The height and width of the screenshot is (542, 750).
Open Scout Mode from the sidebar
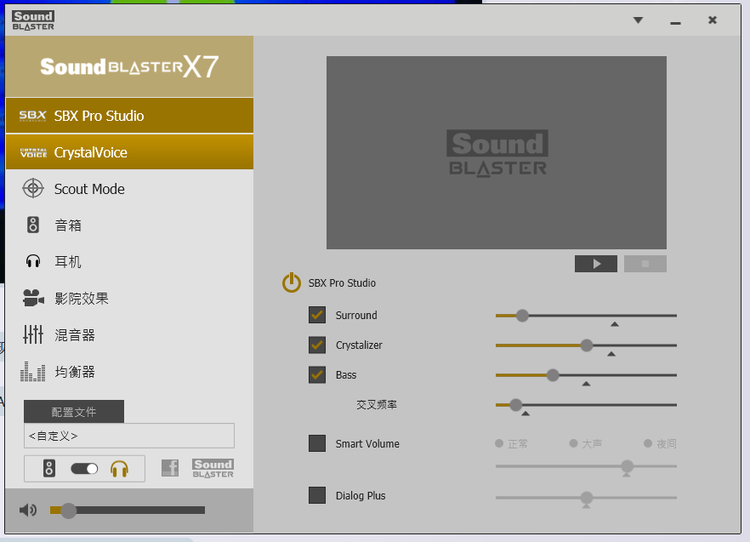click(88, 189)
